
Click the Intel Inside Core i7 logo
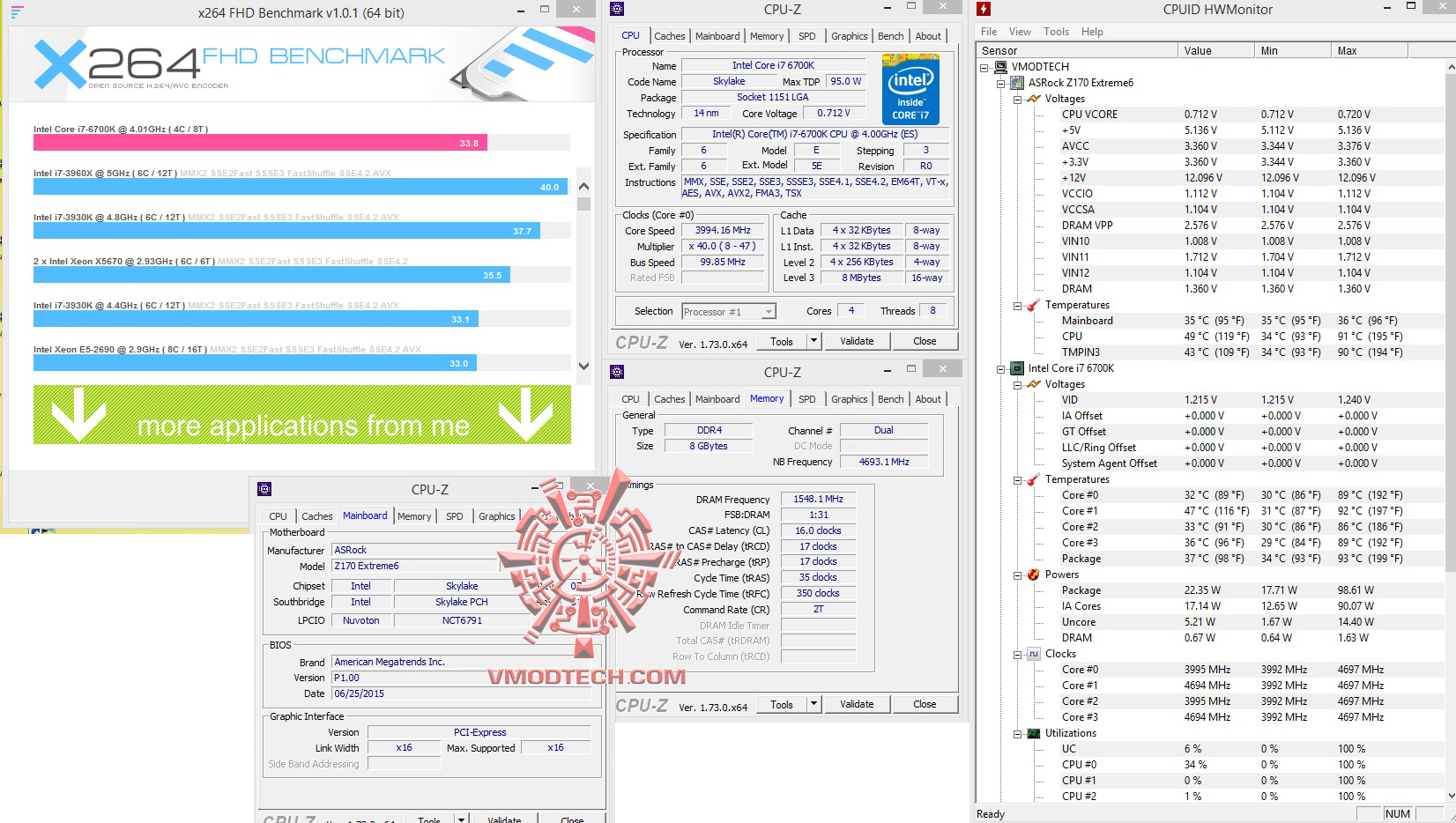[910, 89]
